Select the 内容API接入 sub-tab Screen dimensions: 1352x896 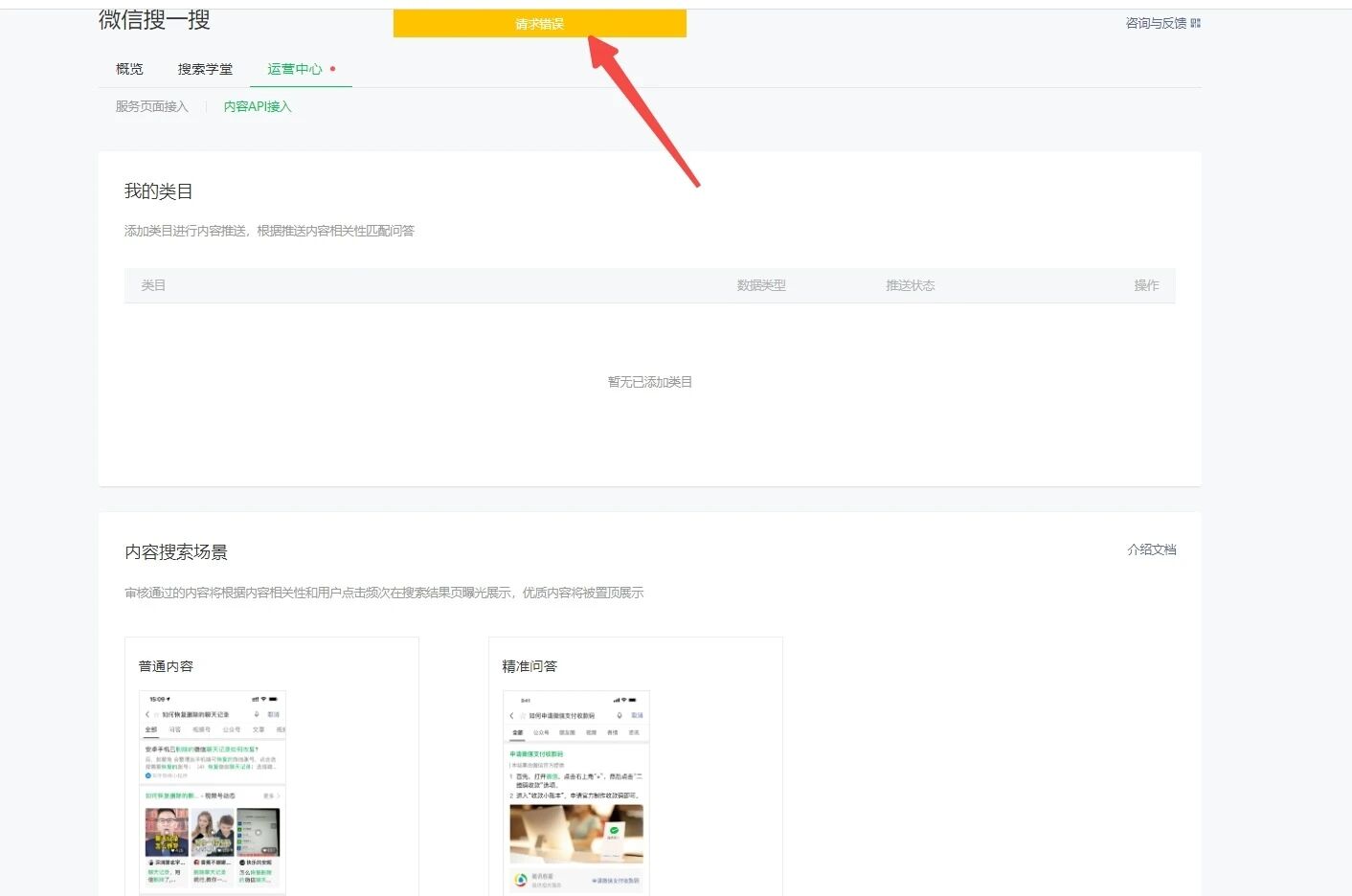tap(258, 106)
